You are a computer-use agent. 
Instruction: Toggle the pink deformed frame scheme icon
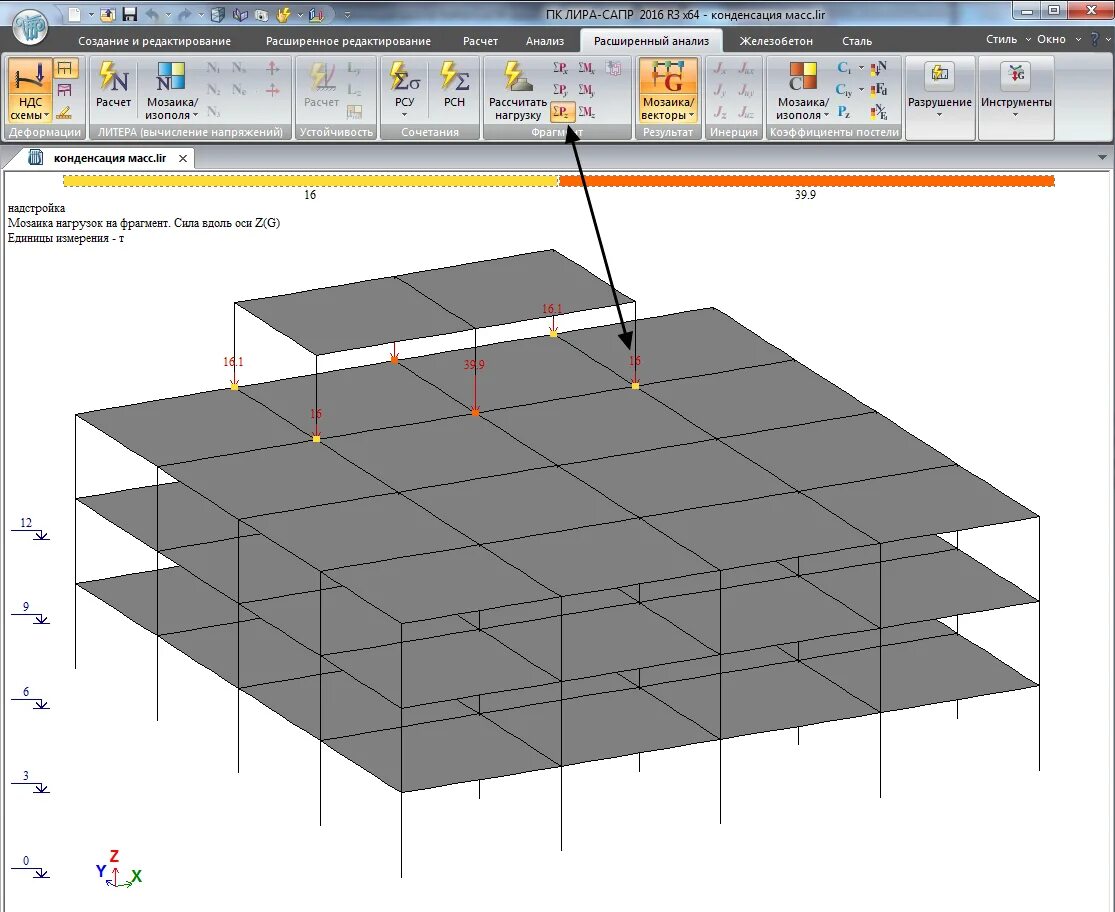[x=65, y=90]
